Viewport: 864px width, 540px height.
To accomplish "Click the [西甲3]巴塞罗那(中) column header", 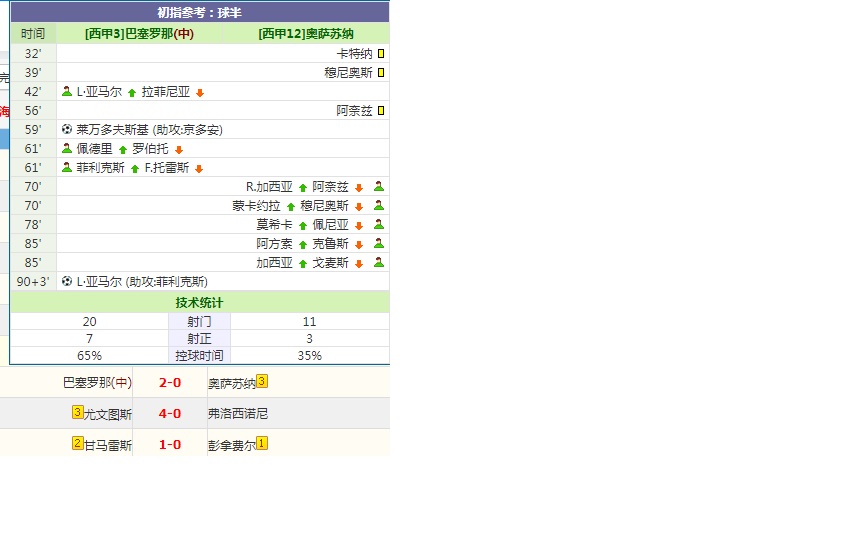I will tap(139, 34).
